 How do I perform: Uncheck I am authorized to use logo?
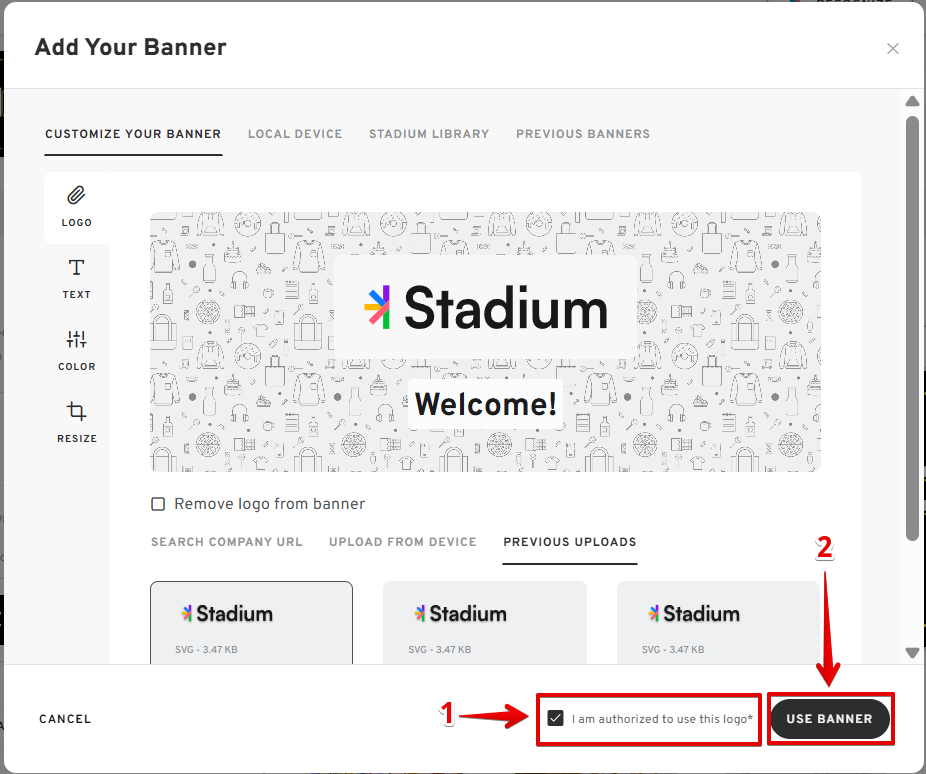coord(556,719)
